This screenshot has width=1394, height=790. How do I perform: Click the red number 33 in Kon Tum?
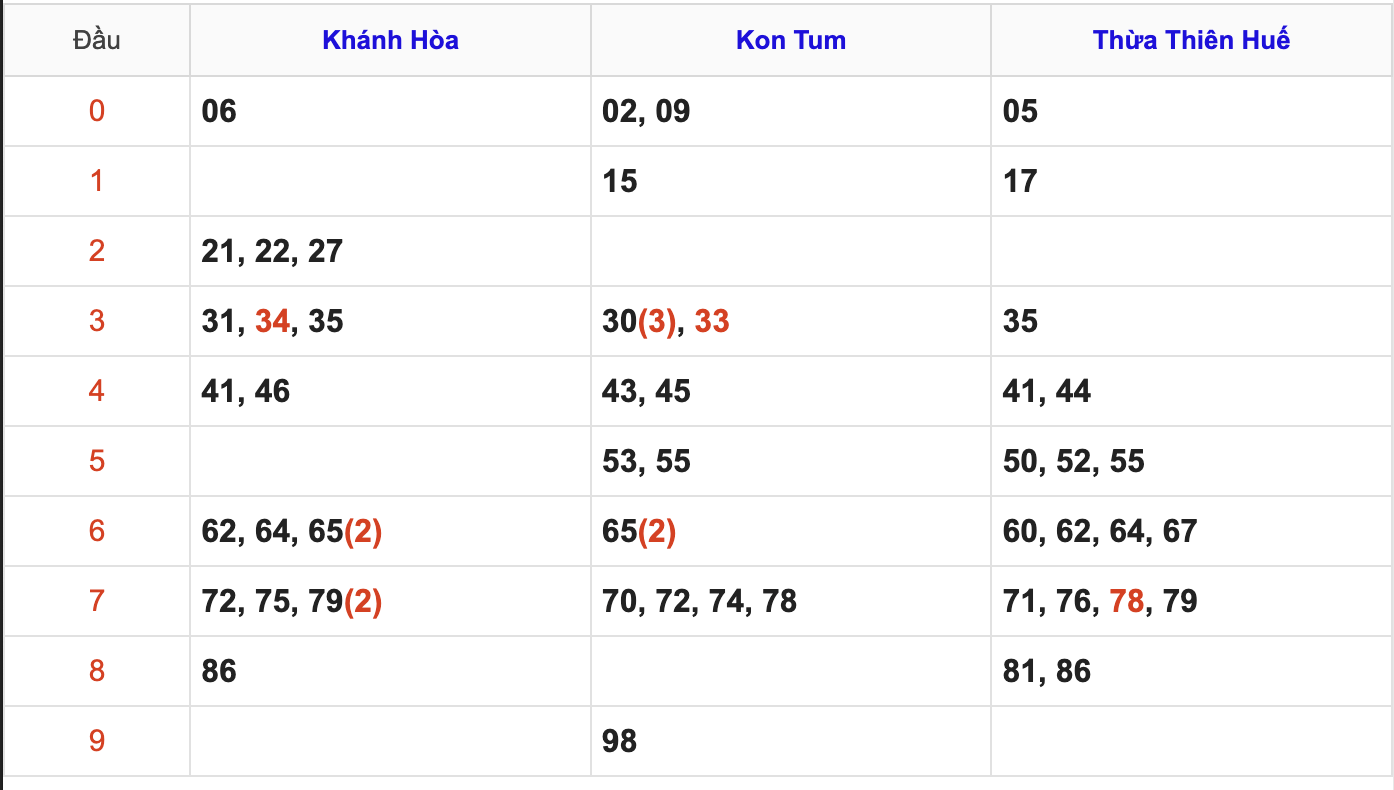[x=711, y=321]
